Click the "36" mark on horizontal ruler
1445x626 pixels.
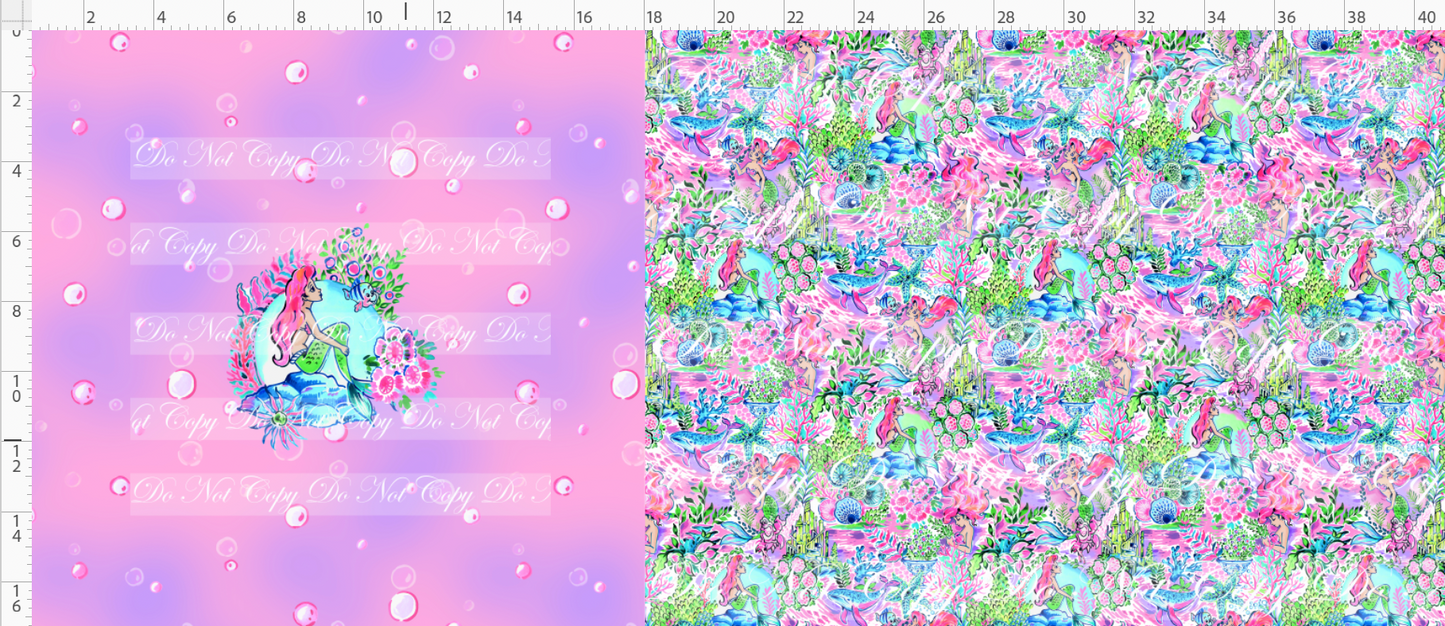1286,18
